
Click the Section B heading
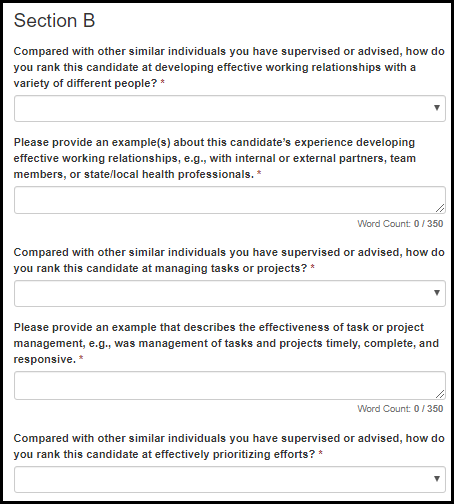54,20
